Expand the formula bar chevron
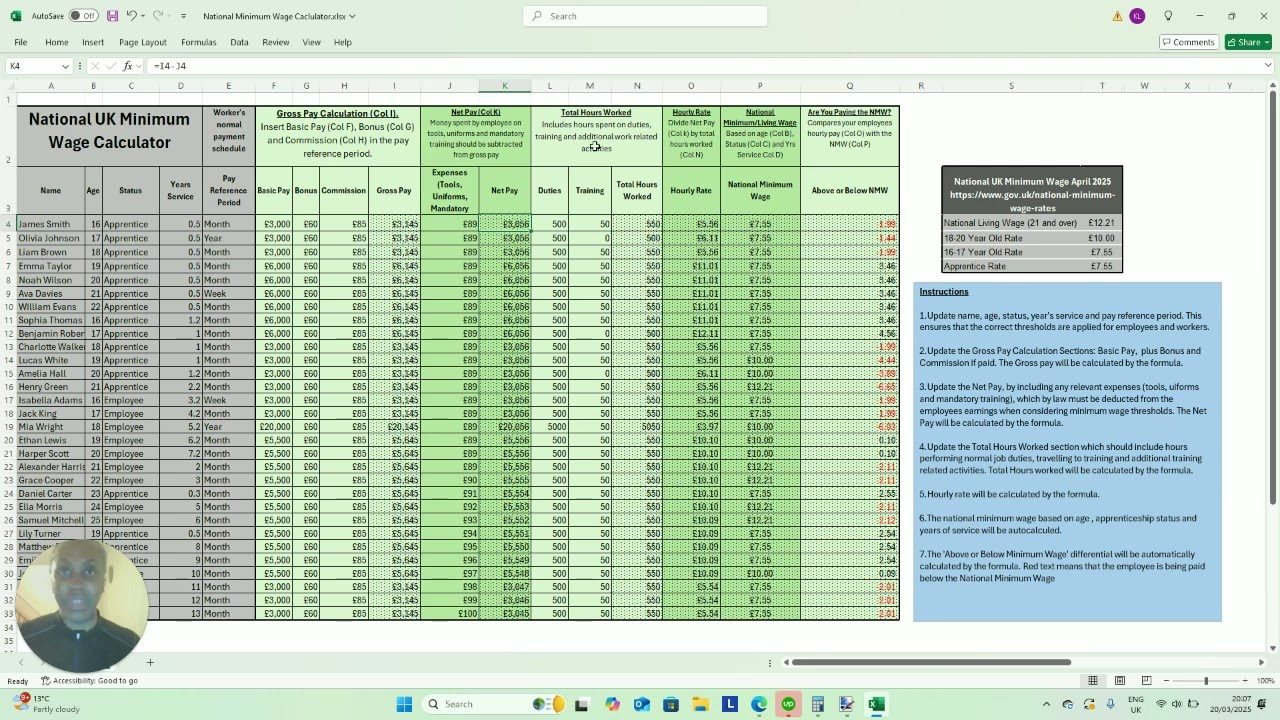This screenshot has width=1280, height=720. pyautogui.click(x=1268, y=66)
